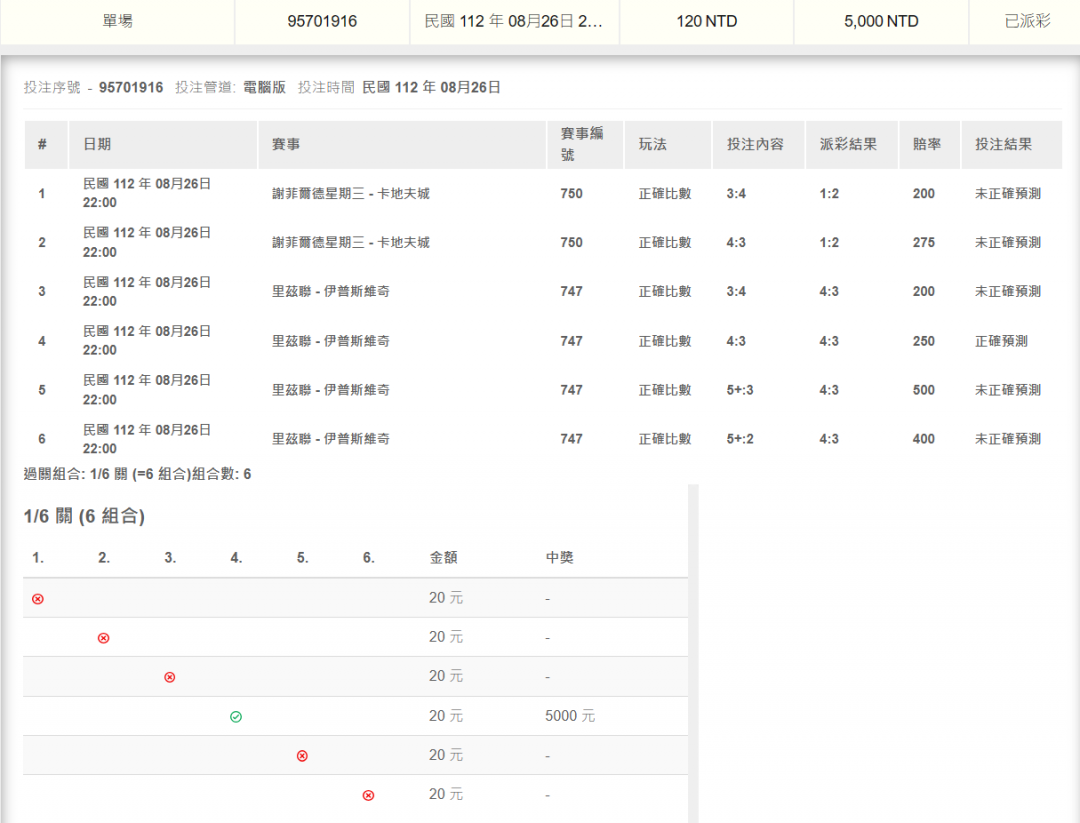Viewport: 1080px width, 823px height.
Task: Click match name in row 2
Action: click(x=351, y=242)
